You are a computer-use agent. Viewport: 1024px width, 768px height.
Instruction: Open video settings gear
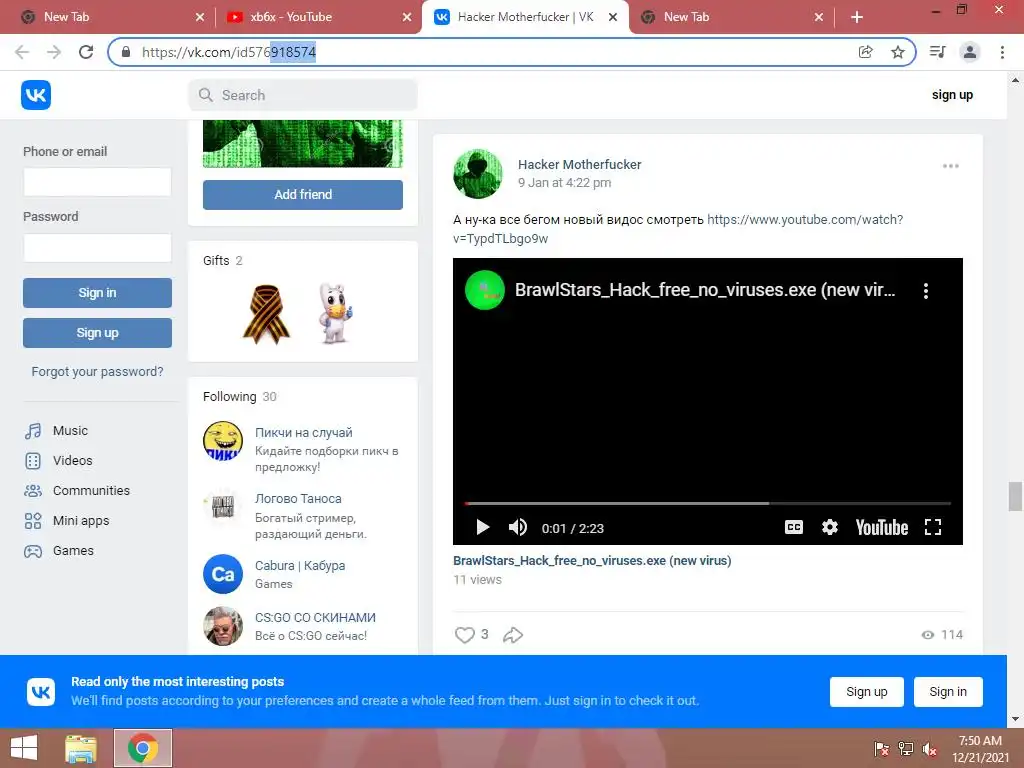click(829, 527)
